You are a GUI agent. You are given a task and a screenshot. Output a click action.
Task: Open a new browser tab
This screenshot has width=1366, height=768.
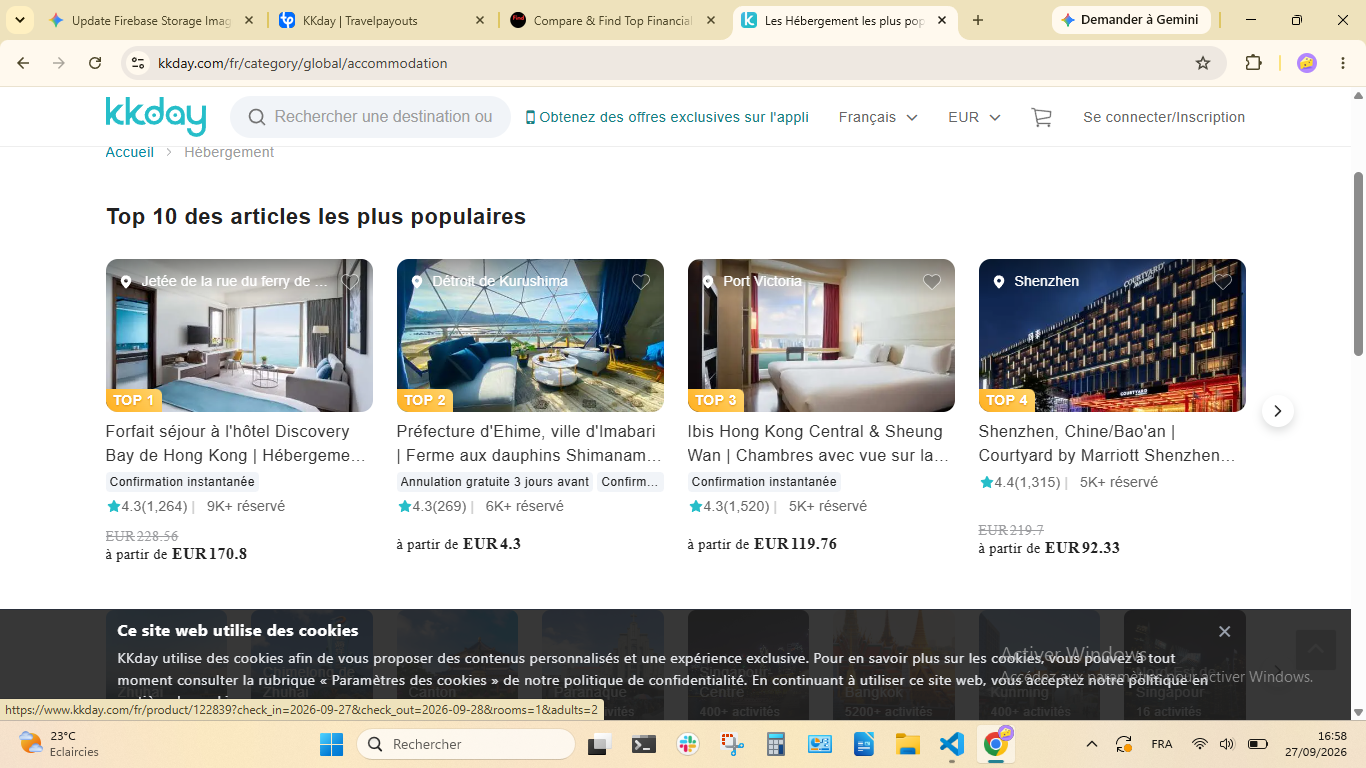point(978,20)
